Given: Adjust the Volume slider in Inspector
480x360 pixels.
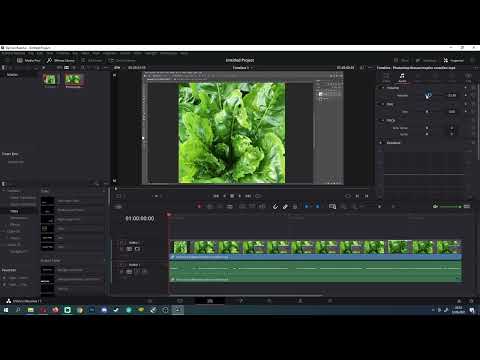Looking at the screenshot, I should click(428, 95).
